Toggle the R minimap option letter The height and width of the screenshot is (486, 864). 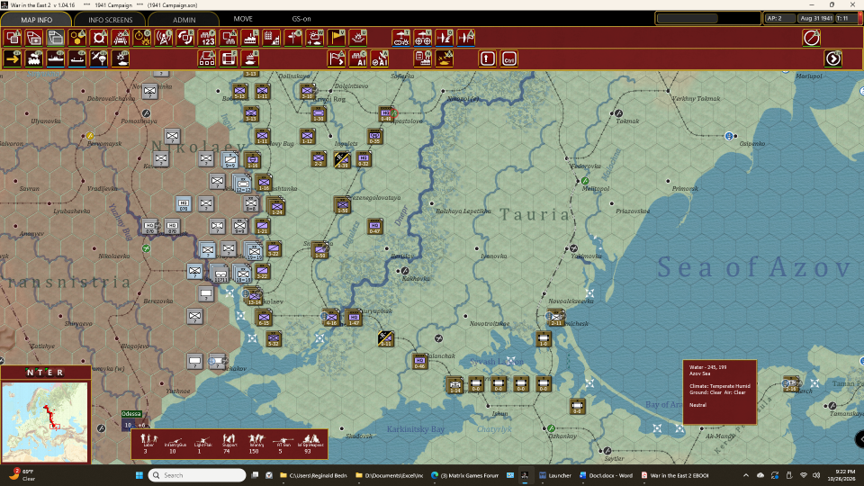tap(60, 372)
